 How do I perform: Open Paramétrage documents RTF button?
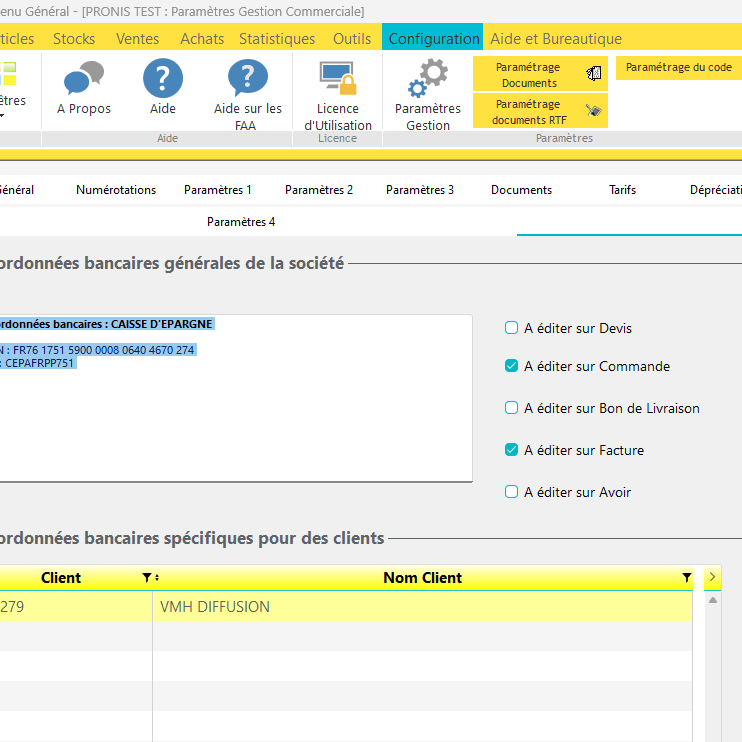tap(540, 111)
